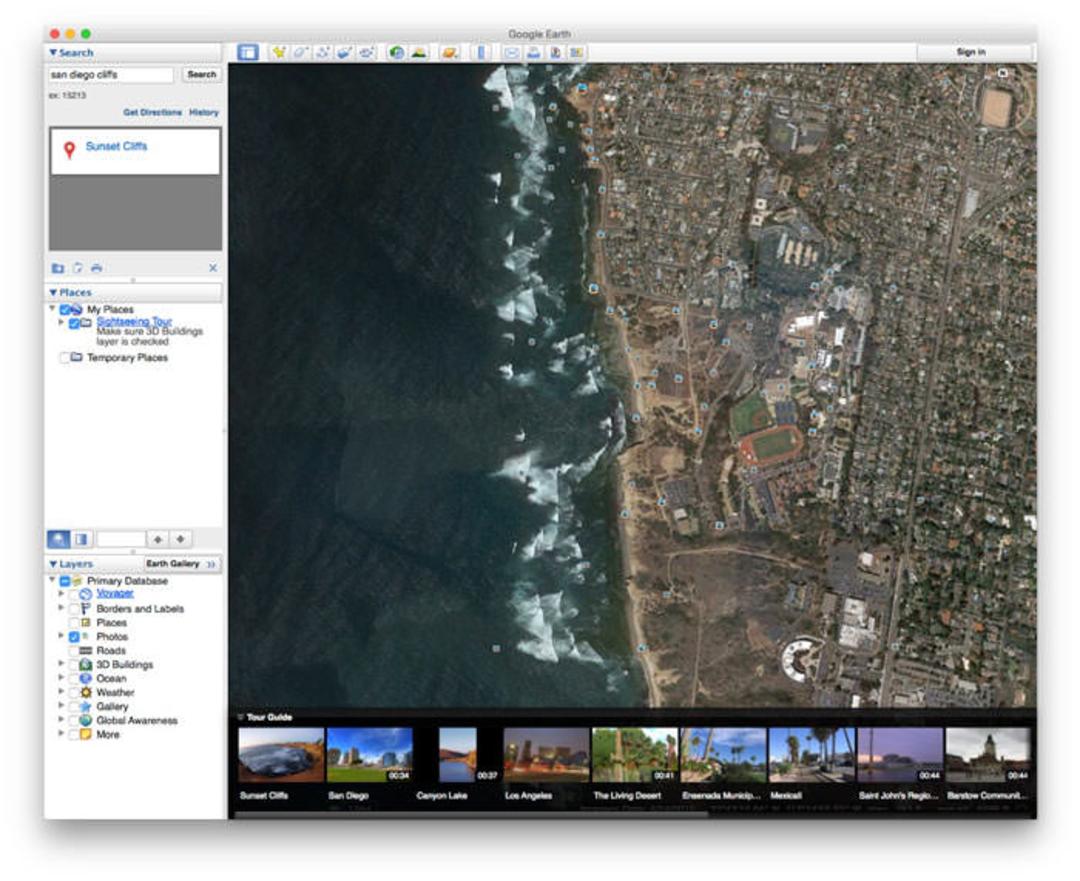Select the San Diego tour thumbnail

369,755
